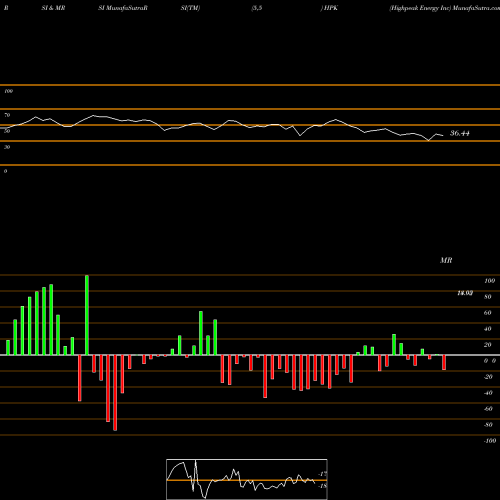Screen dimensions: 500x500
Task: Click the '80' label on the MR axis
Action: tap(488, 297)
